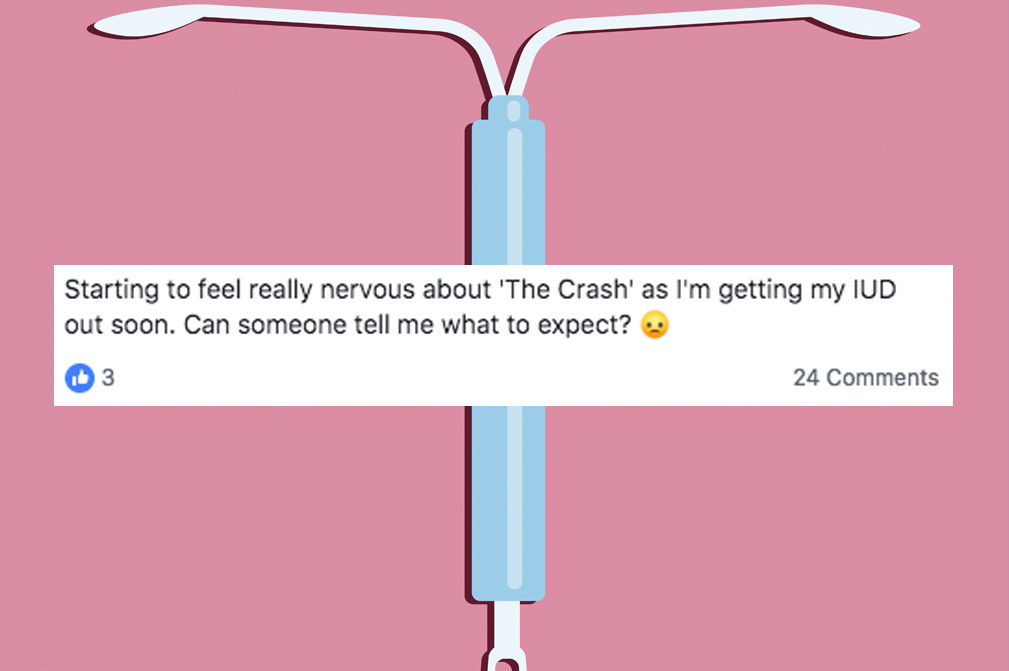Click the blue thumbs-up like icon

(80, 378)
